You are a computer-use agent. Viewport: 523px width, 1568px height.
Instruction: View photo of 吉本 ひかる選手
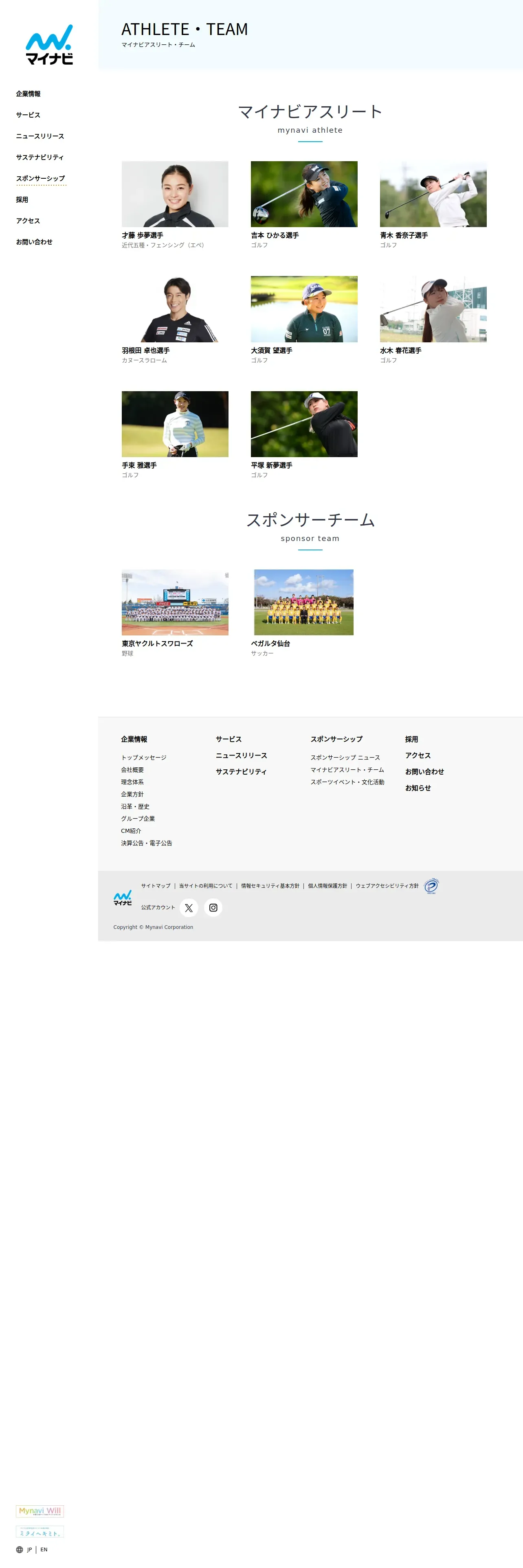[304, 194]
